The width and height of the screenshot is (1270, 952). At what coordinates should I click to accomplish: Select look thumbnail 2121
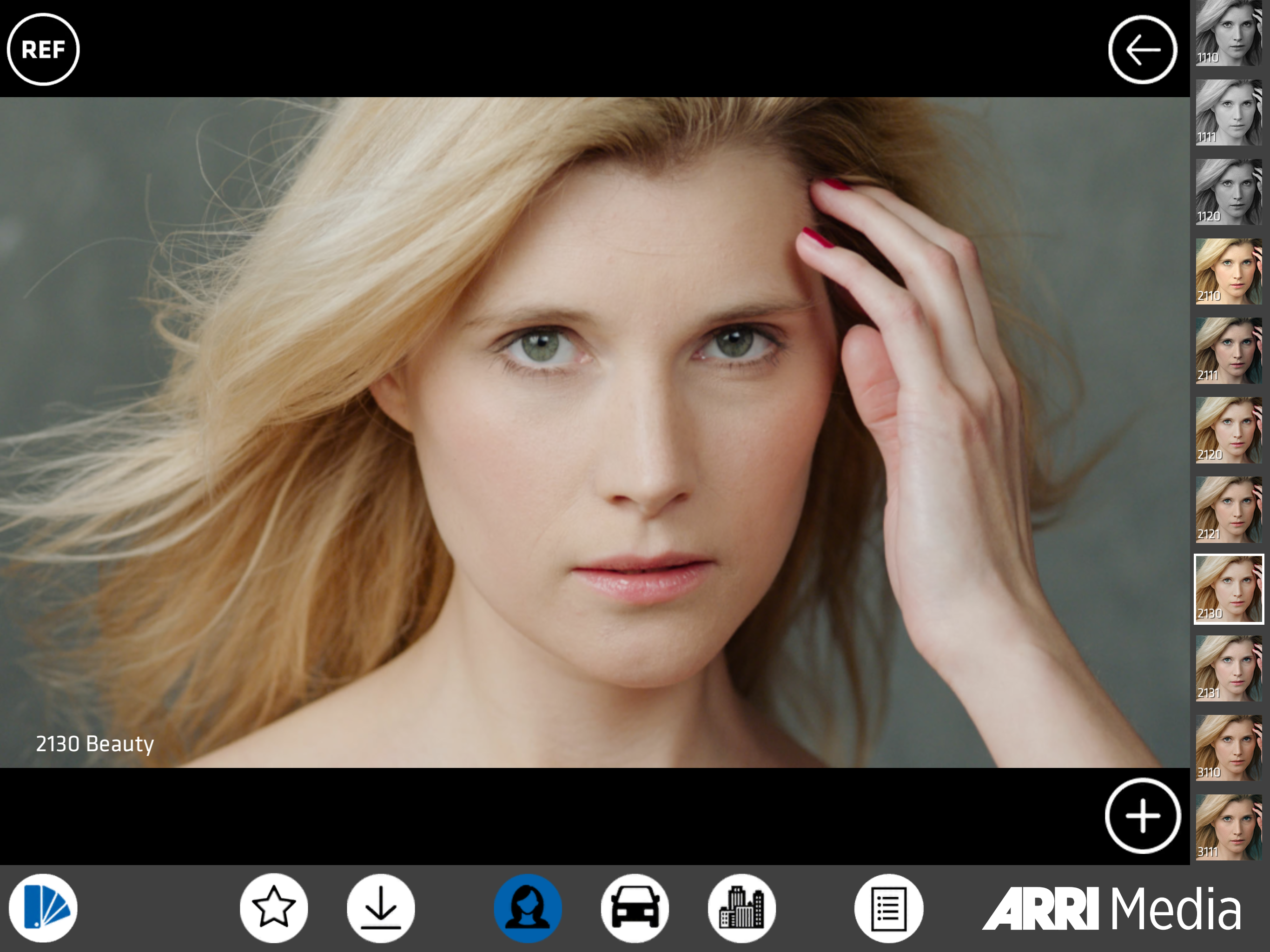[1229, 509]
